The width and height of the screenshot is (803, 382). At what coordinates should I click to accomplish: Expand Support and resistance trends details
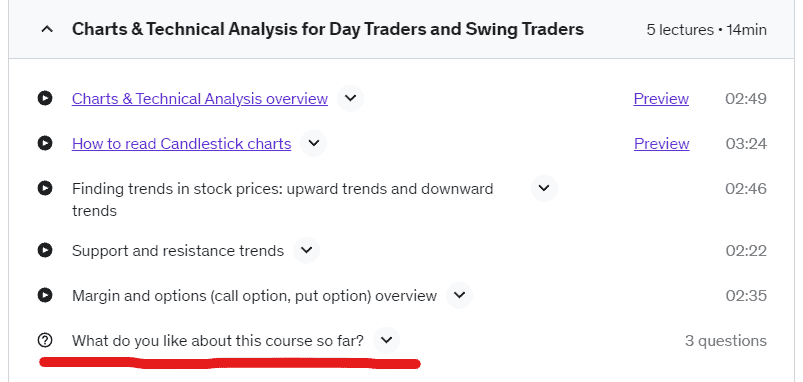[x=306, y=250]
